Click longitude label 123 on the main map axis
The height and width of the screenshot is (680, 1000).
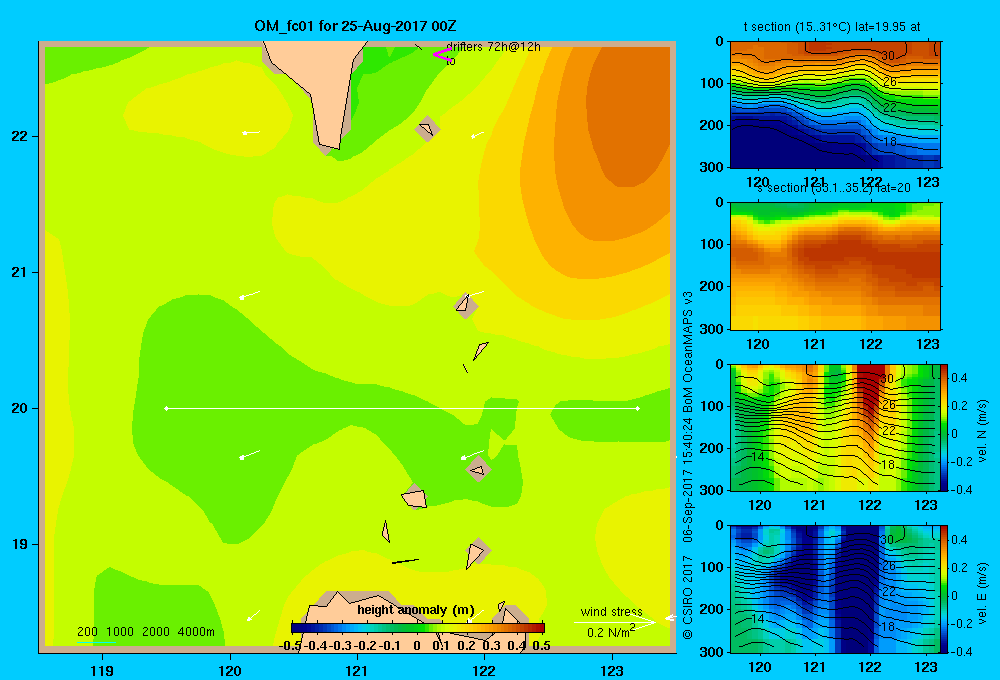[612, 670]
